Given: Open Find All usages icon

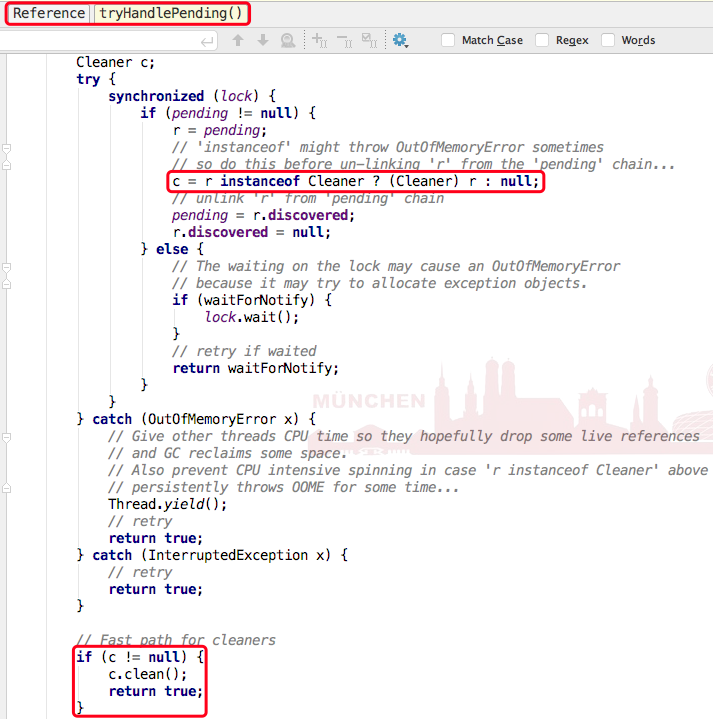Looking at the screenshot, I should coord(288,41).
